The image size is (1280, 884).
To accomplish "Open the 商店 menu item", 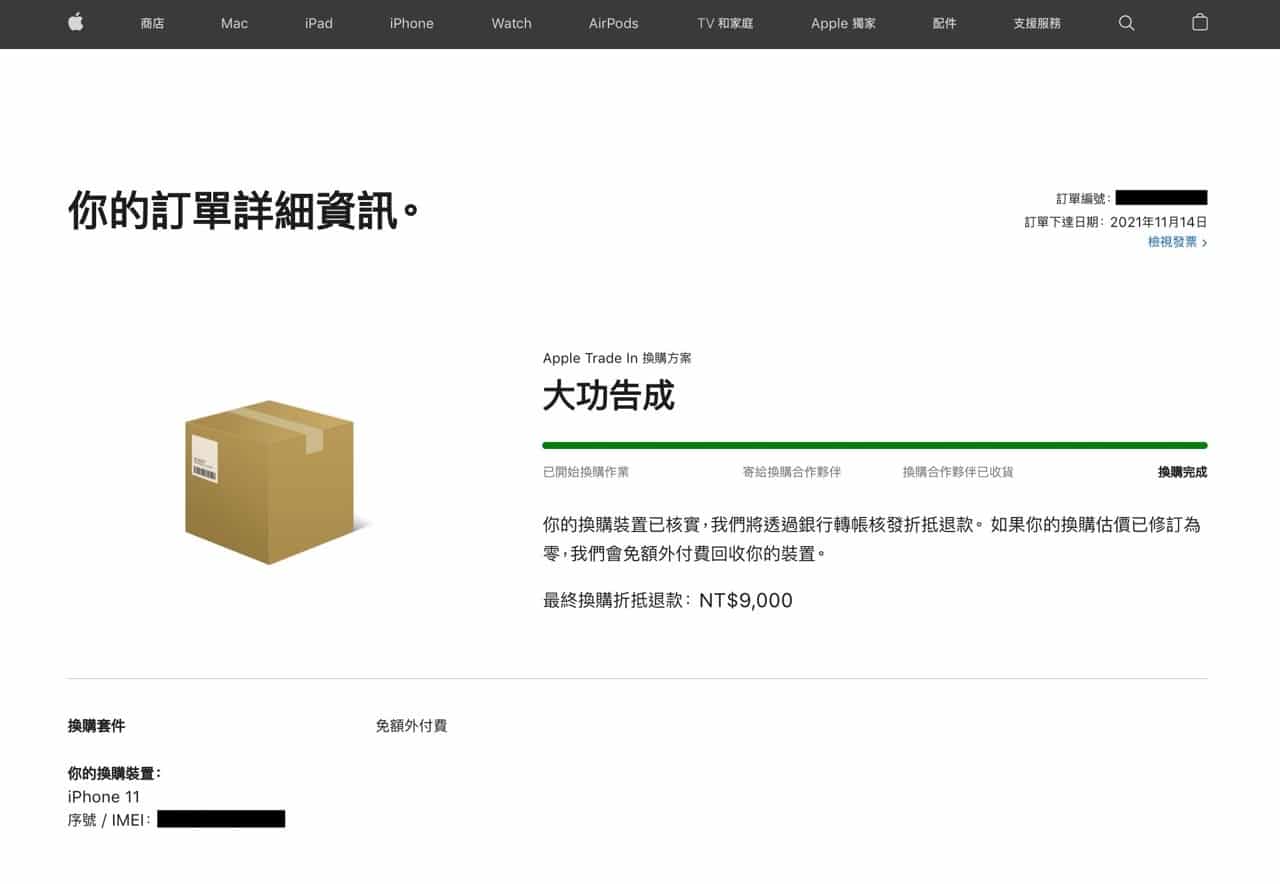I will tap(153, 23).
